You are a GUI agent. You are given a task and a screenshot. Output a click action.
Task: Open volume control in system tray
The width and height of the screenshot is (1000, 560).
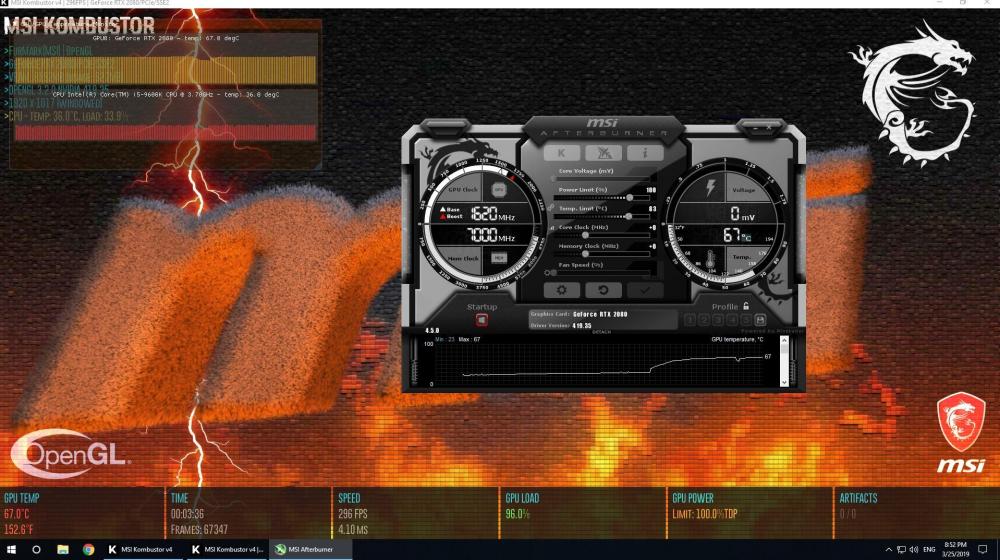coord(914,549)
